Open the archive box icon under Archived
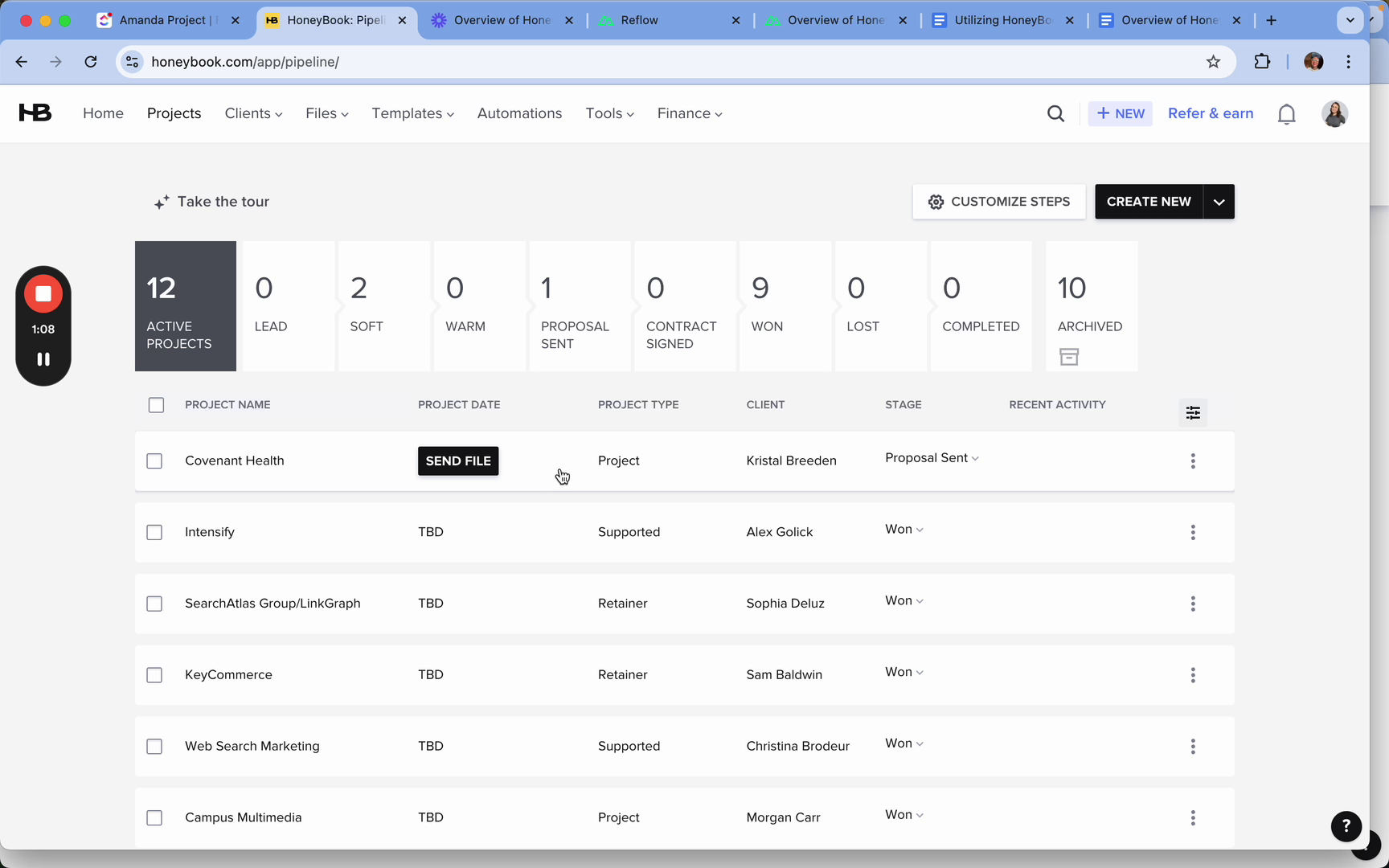 click(1068, 357)
